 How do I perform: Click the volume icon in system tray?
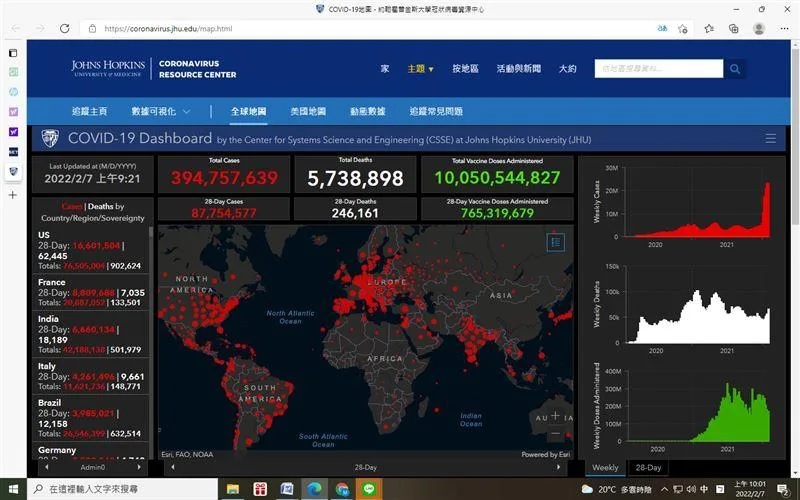tap(691, 489)
